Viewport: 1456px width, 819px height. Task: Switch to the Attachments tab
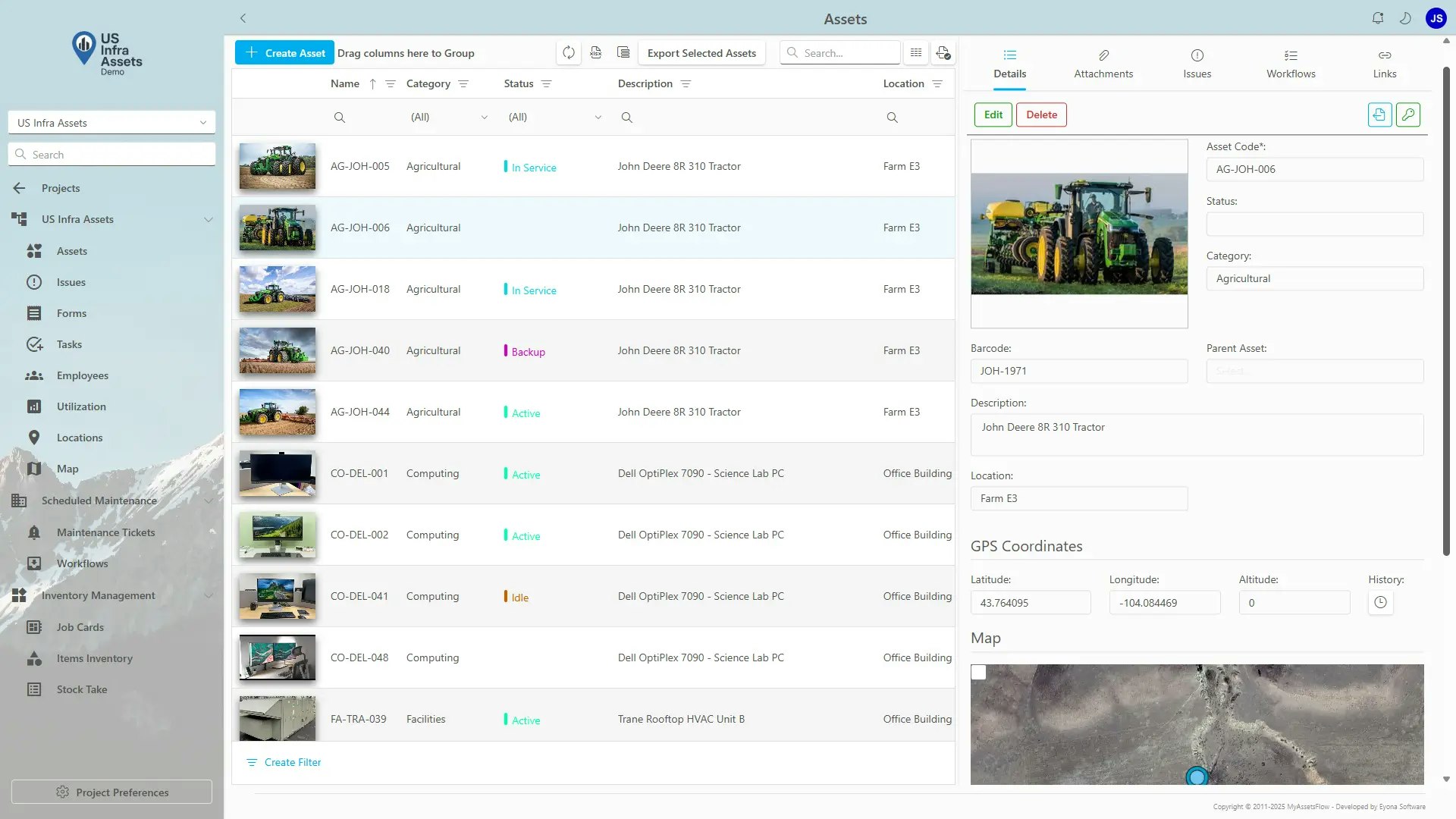click(1103, 64)
